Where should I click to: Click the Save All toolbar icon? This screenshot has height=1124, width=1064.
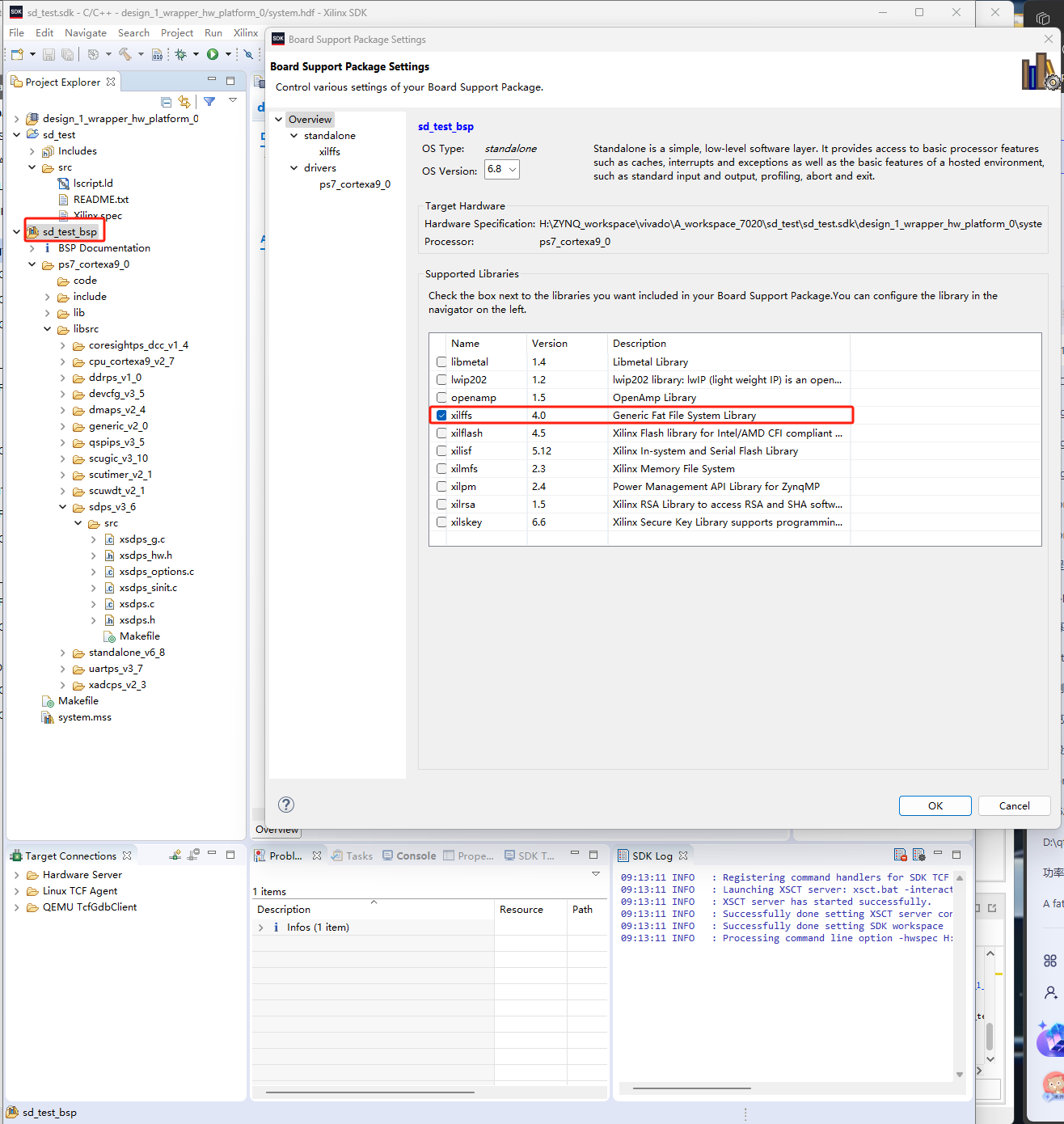click(x=67, y=54)
